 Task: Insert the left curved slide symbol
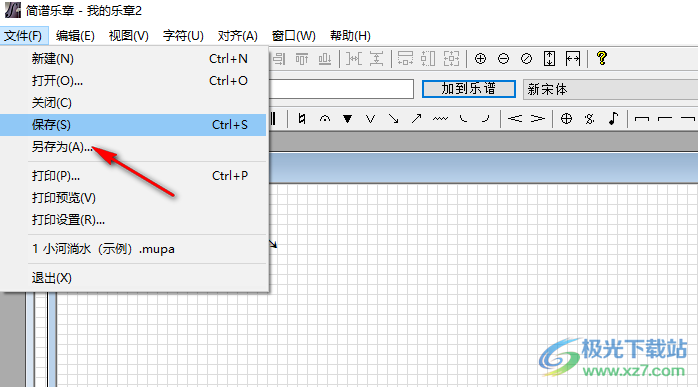(x=463, y=118)
